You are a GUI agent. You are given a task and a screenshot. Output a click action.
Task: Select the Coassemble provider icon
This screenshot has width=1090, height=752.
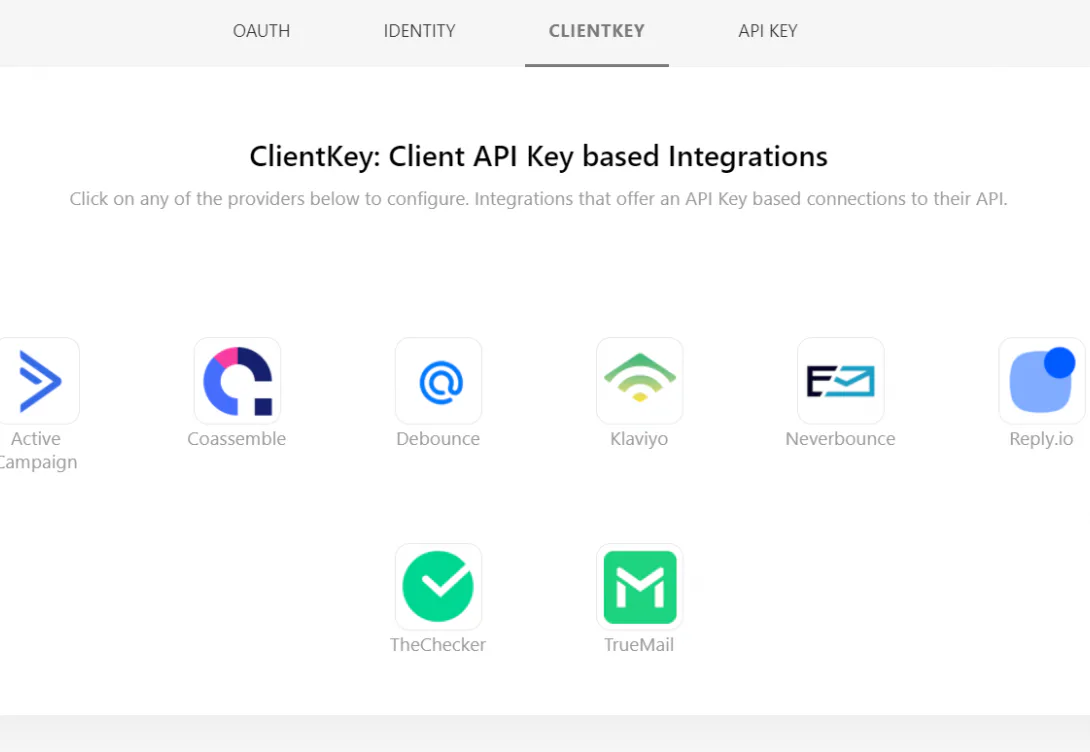(237, 381)
